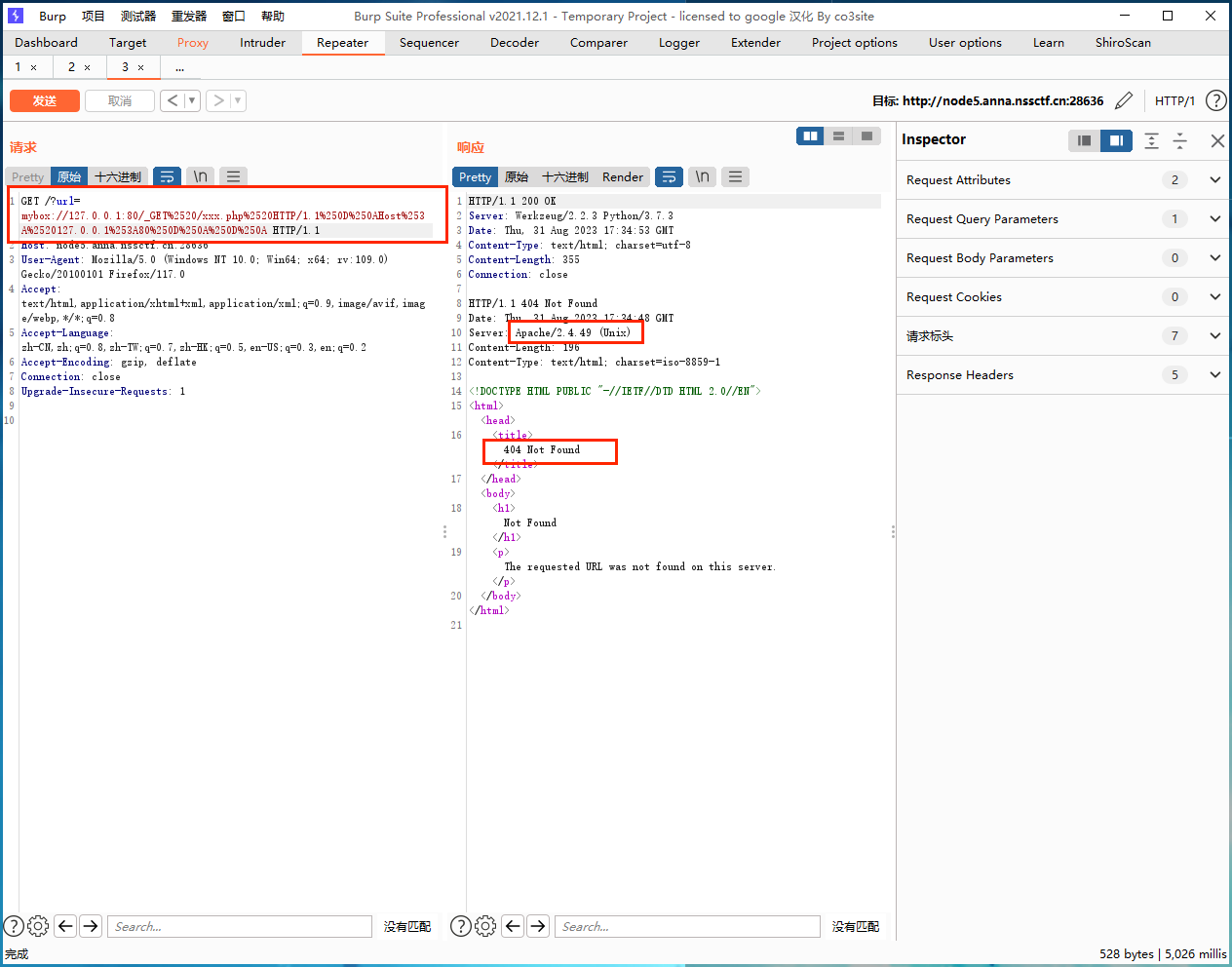Open request search help icon
This screenshot has height=967, width=1232.
(14, 926)
